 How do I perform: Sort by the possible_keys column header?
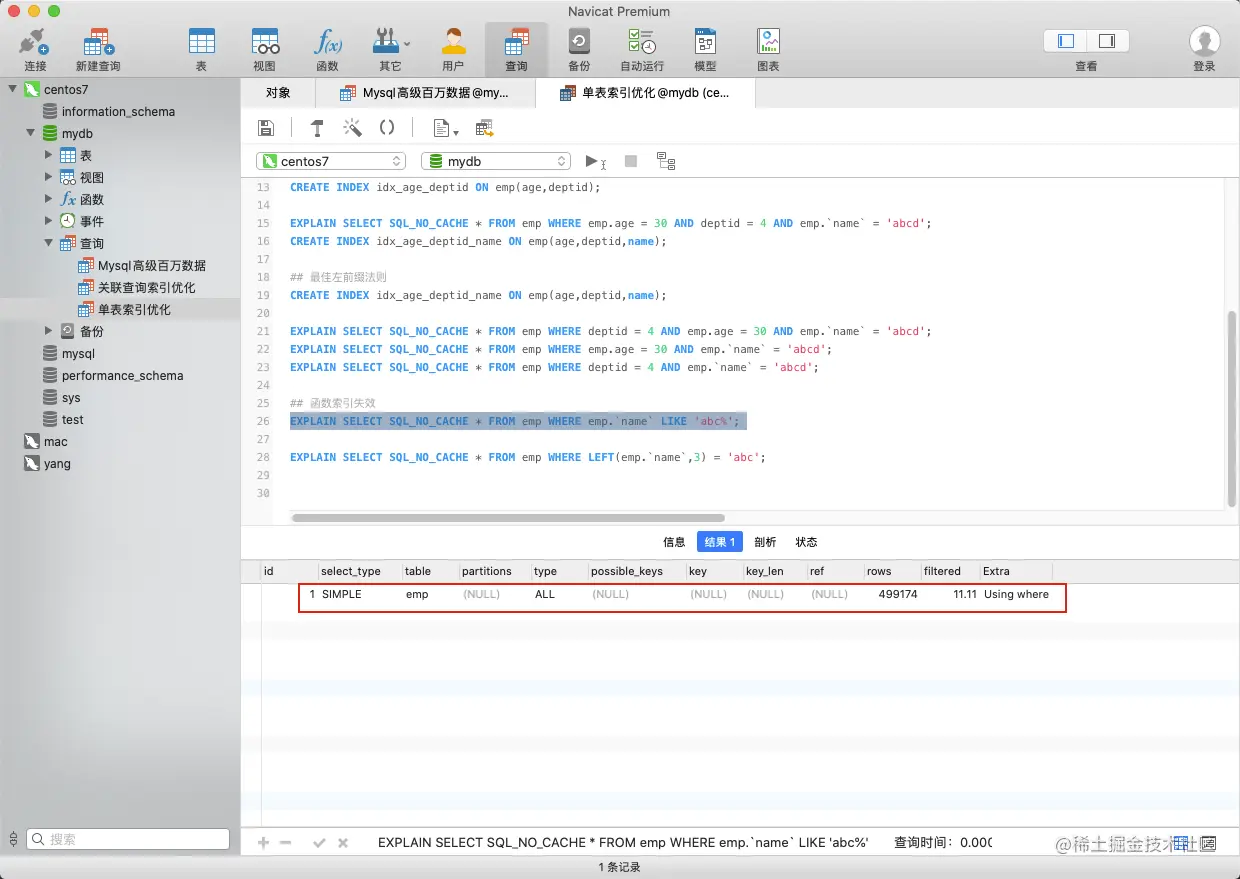636,571
